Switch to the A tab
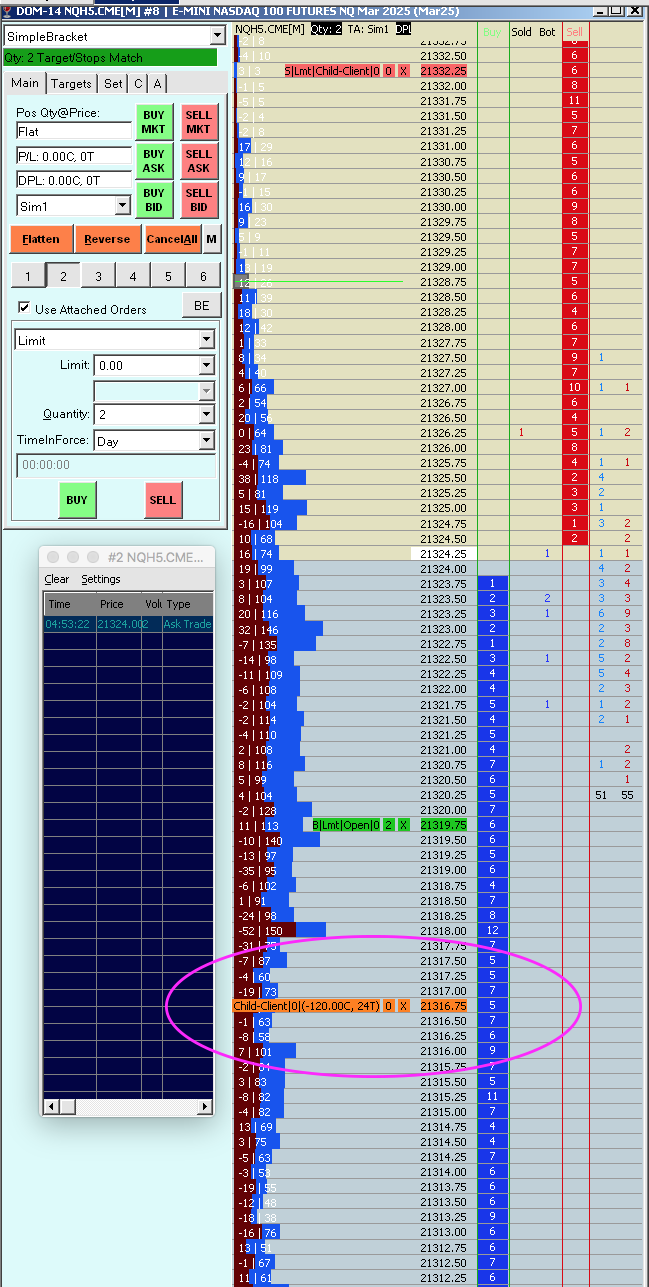The height and width of the screenshot is (1287, 649). [x=157, y=84]
